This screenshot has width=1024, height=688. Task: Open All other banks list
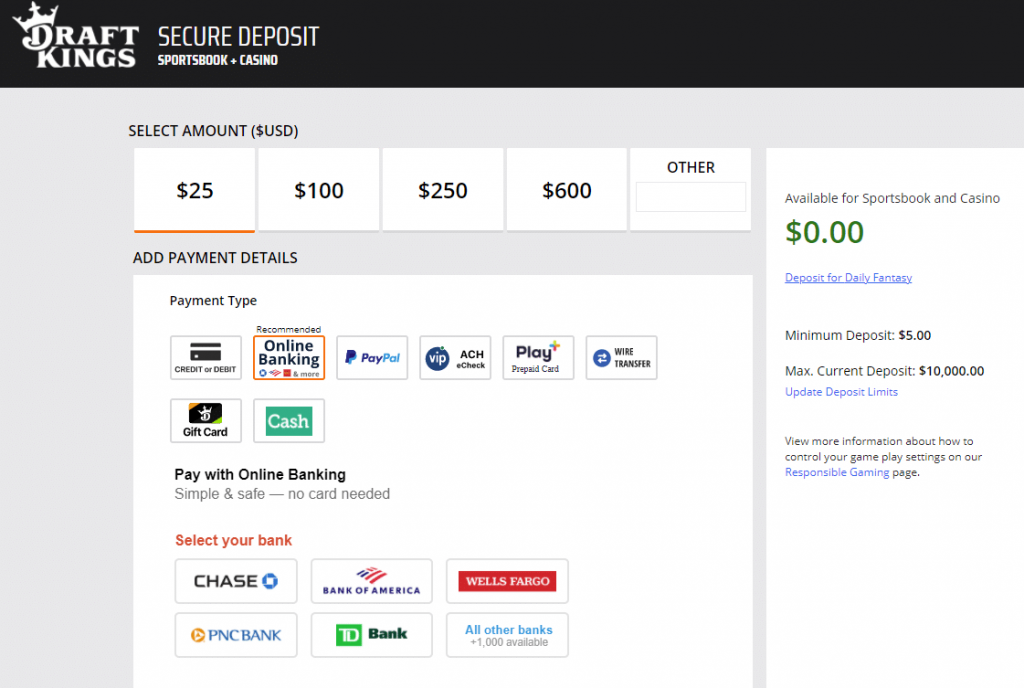tap(507, 635)
